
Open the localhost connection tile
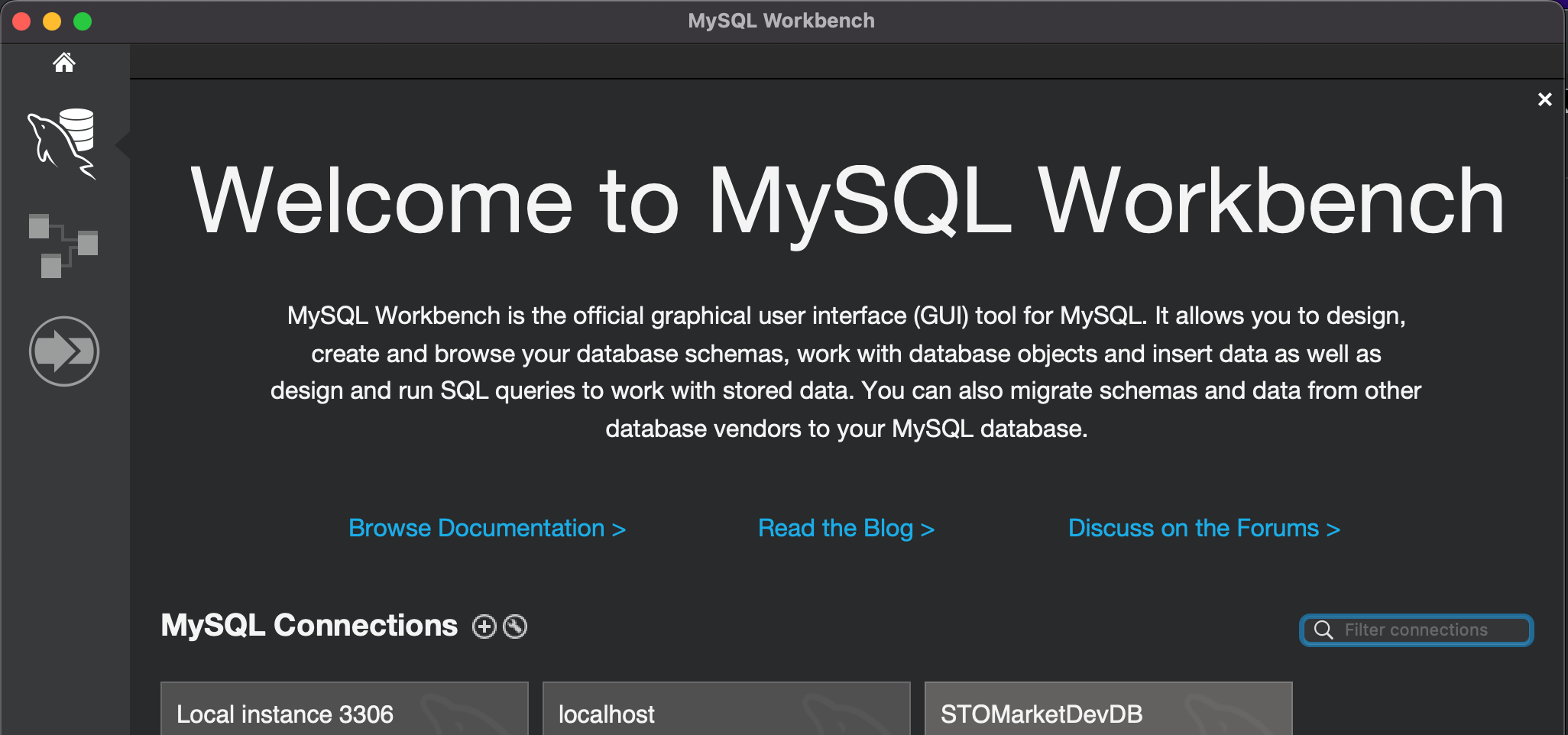coord(727,709)
